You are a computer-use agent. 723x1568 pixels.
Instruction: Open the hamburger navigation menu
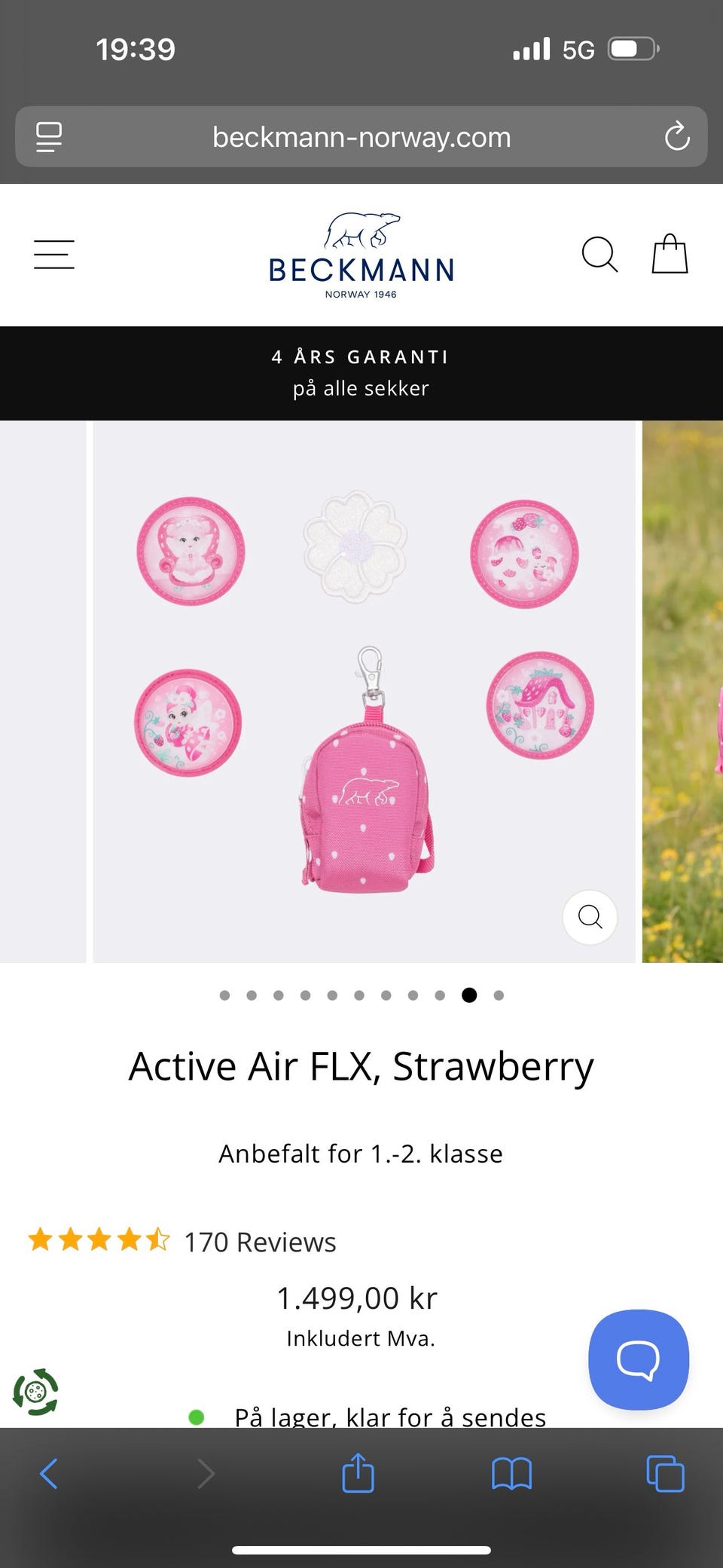click(x=54, y=255)
